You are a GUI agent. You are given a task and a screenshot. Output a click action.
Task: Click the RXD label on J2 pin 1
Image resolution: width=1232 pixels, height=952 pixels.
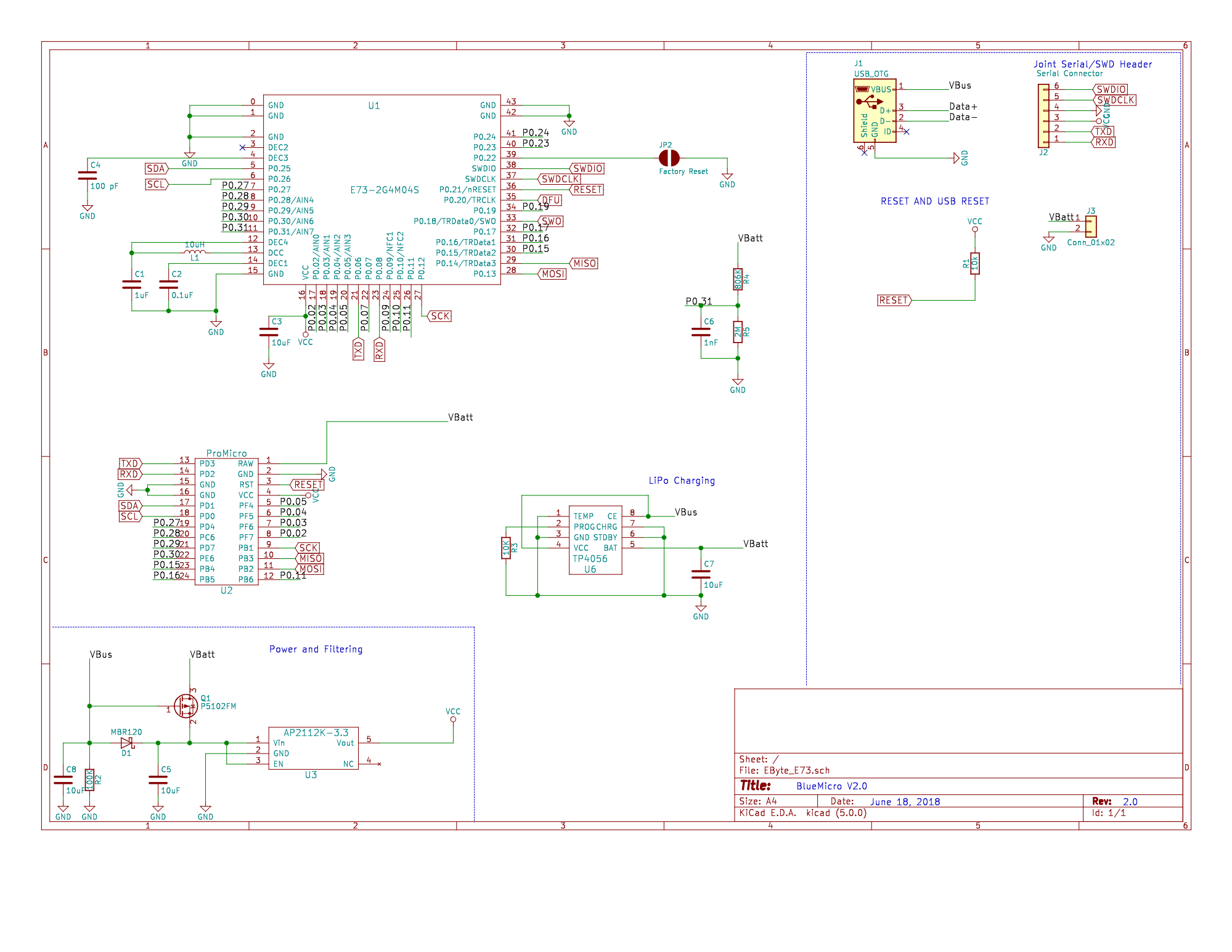pyautogui.click(x=1103, y=142)
